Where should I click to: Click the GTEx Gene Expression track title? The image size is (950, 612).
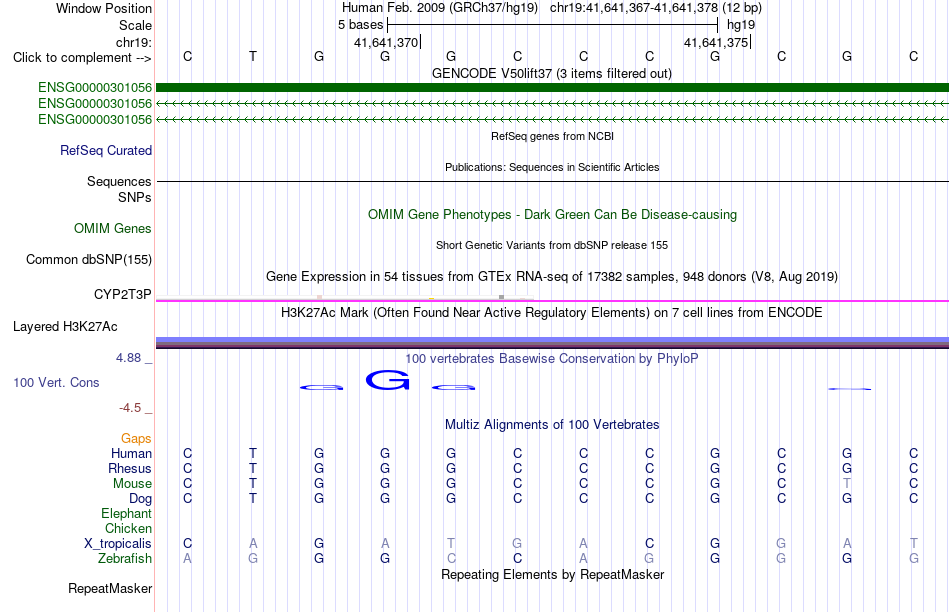[x=552, y=276]
